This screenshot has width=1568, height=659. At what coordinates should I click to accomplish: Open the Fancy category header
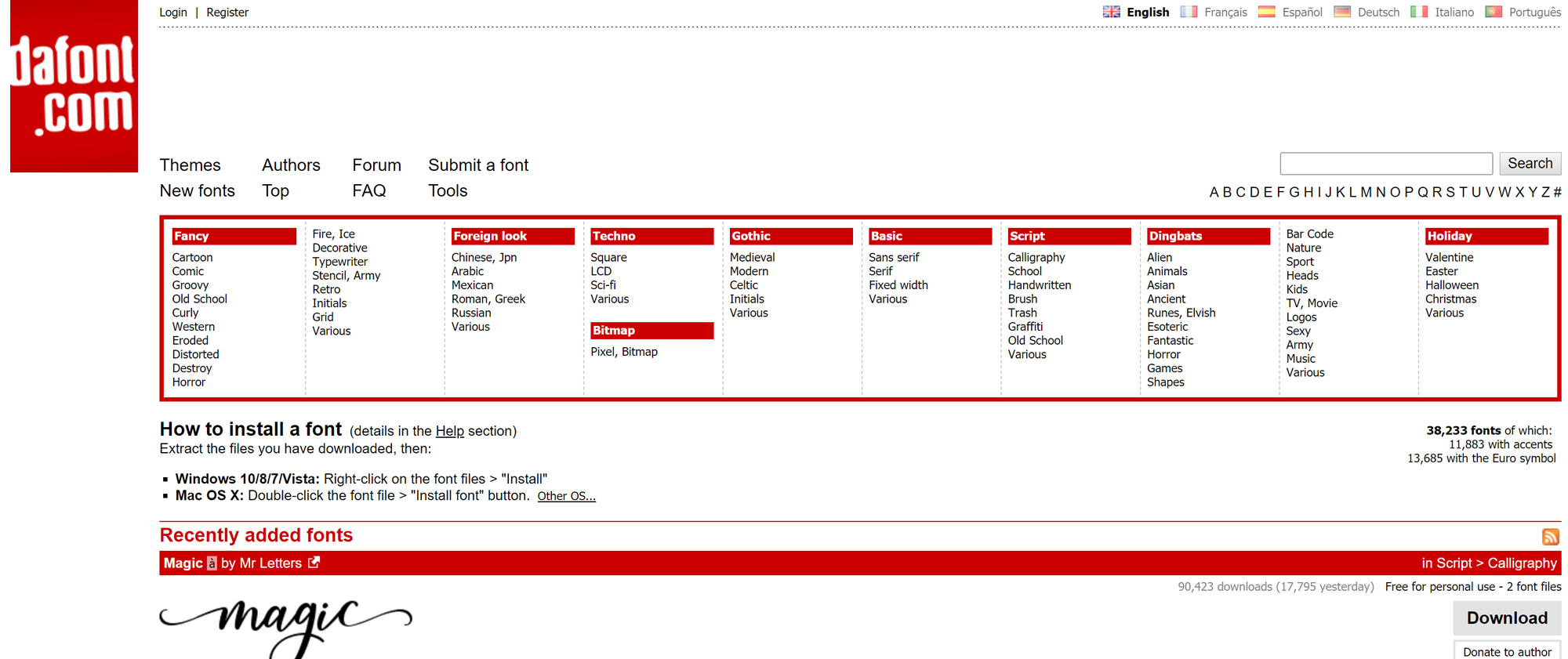coord(234,236)
